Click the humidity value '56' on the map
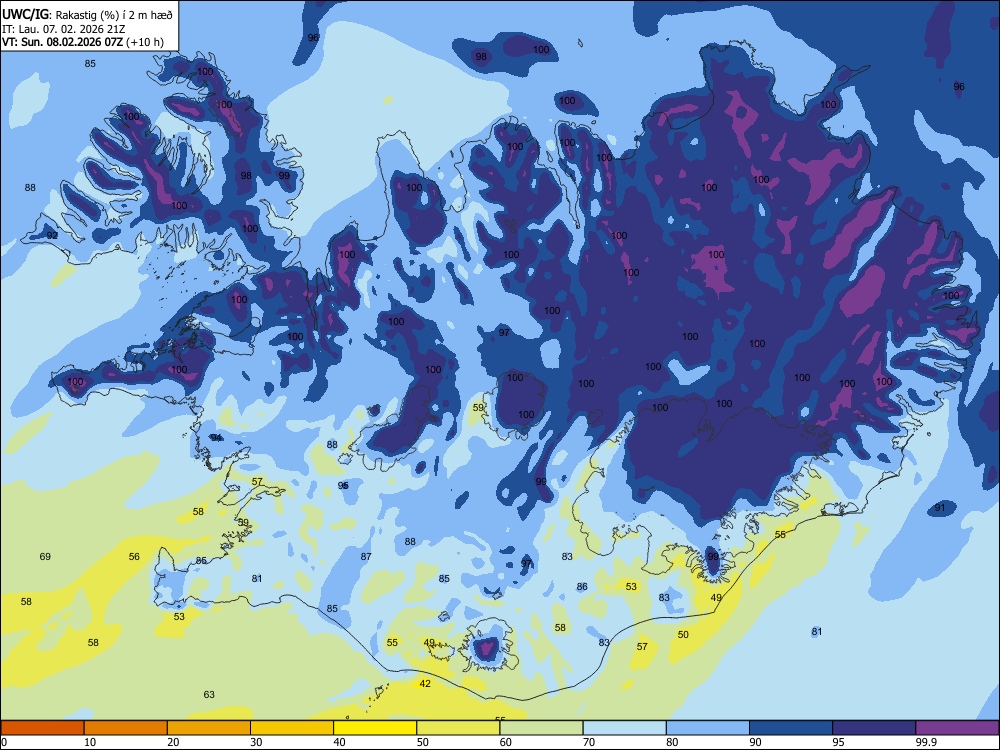 [x=134, y=557]
